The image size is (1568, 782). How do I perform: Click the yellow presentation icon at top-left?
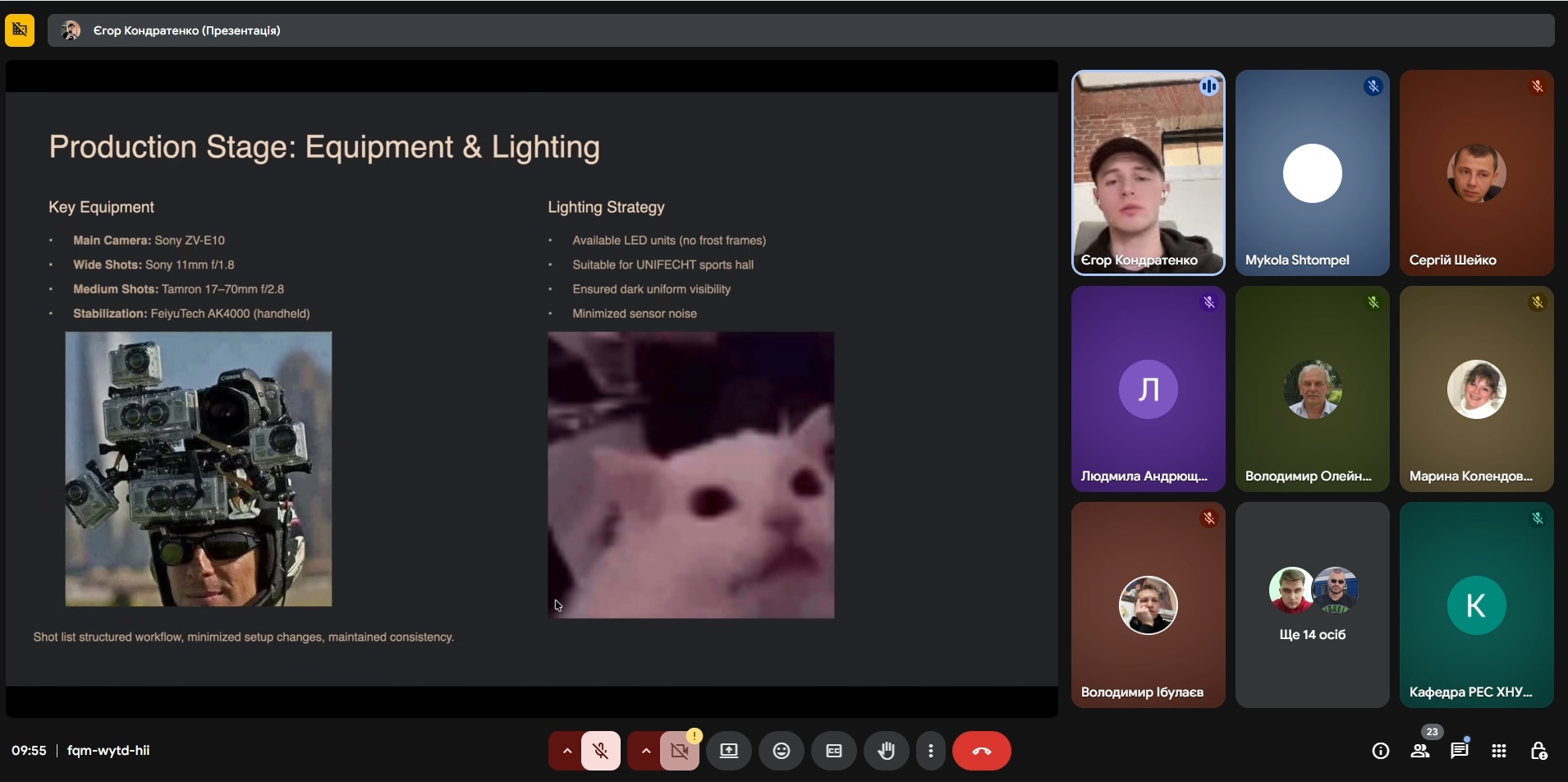[20, 30]
